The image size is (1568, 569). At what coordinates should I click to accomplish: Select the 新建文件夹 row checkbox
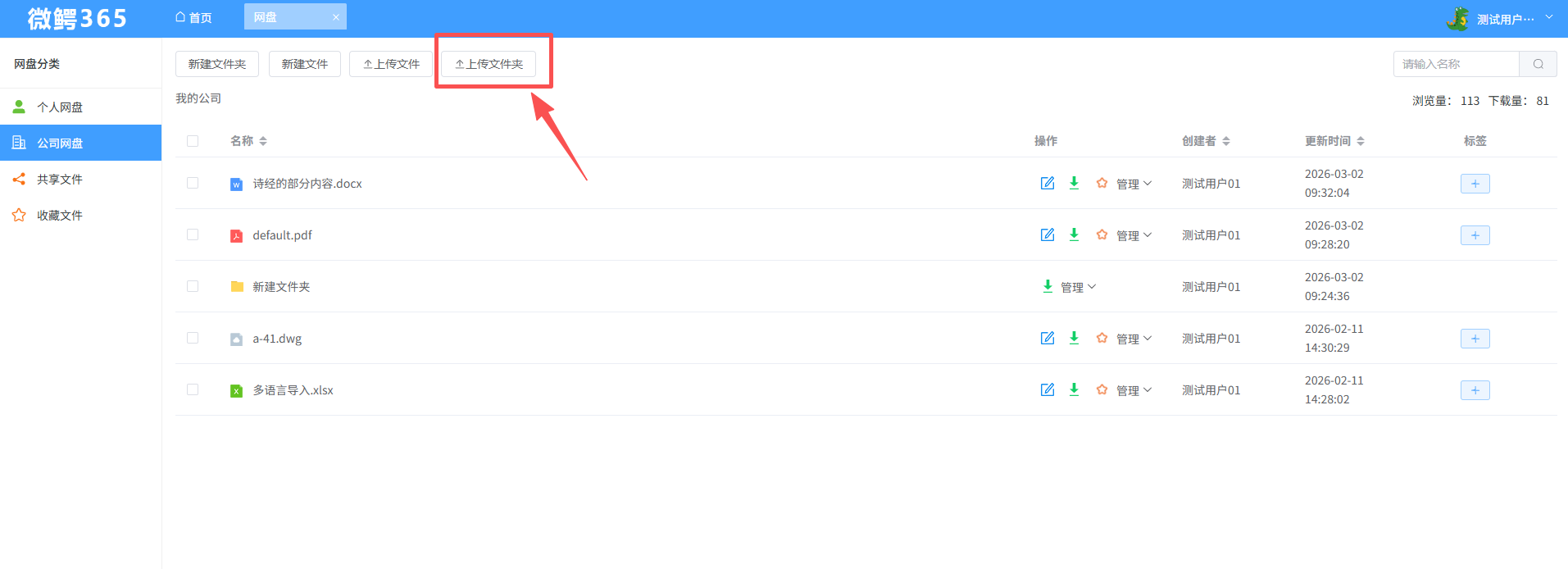193,286
